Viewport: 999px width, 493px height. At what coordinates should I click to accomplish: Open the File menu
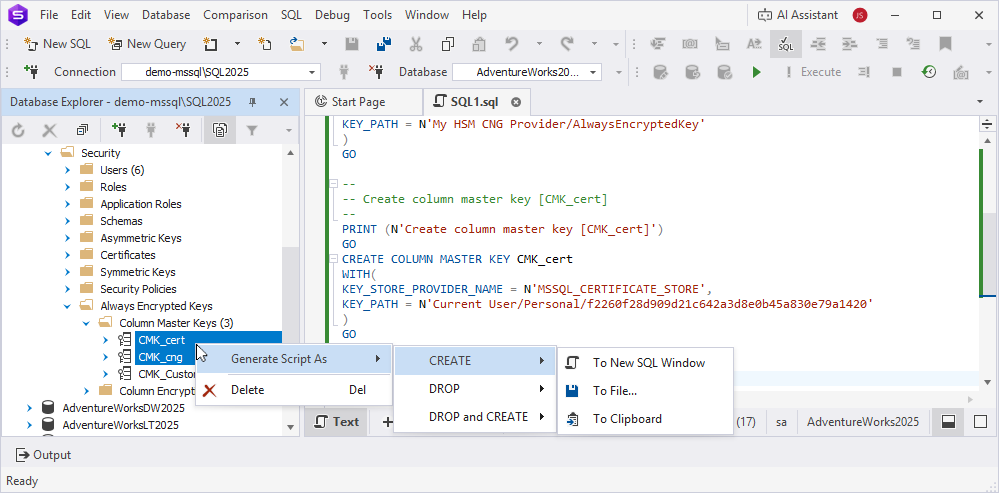pyautogui.click(x=49, y=15)
